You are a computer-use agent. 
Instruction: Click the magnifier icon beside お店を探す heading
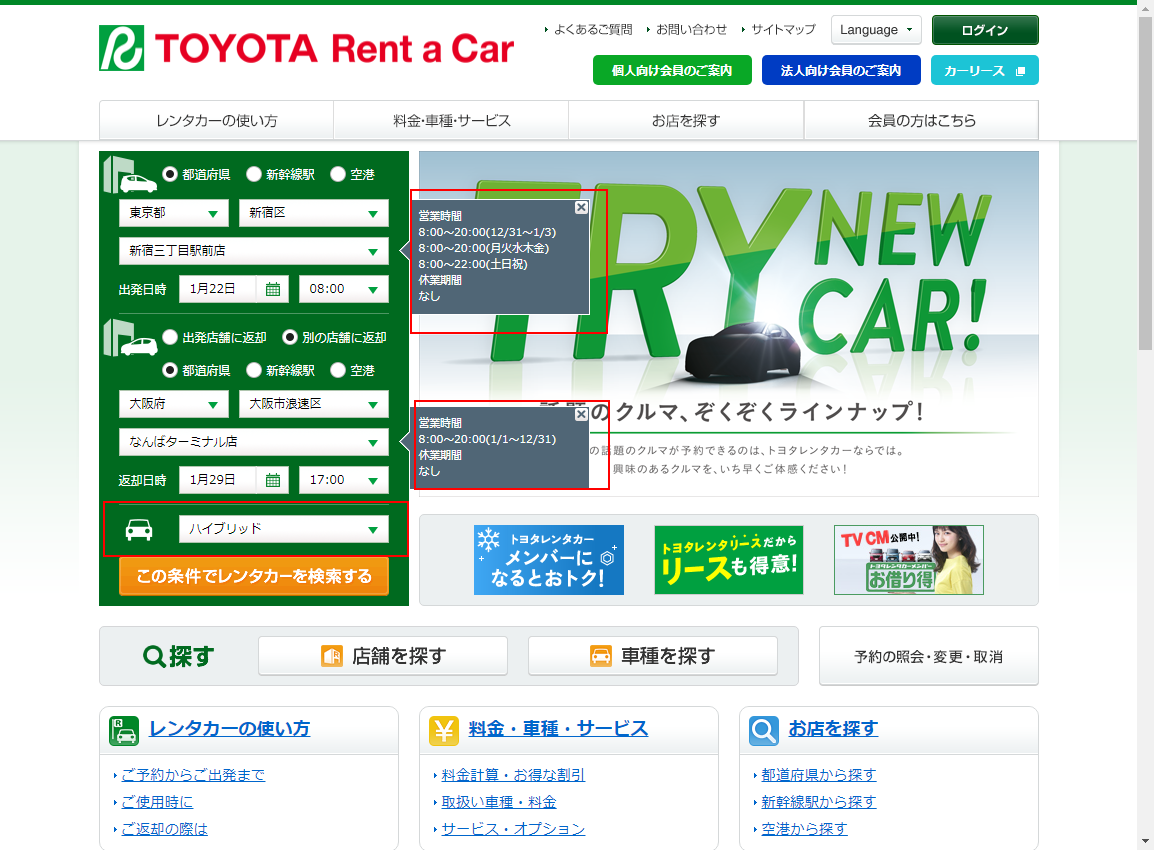tap(764, 731)
